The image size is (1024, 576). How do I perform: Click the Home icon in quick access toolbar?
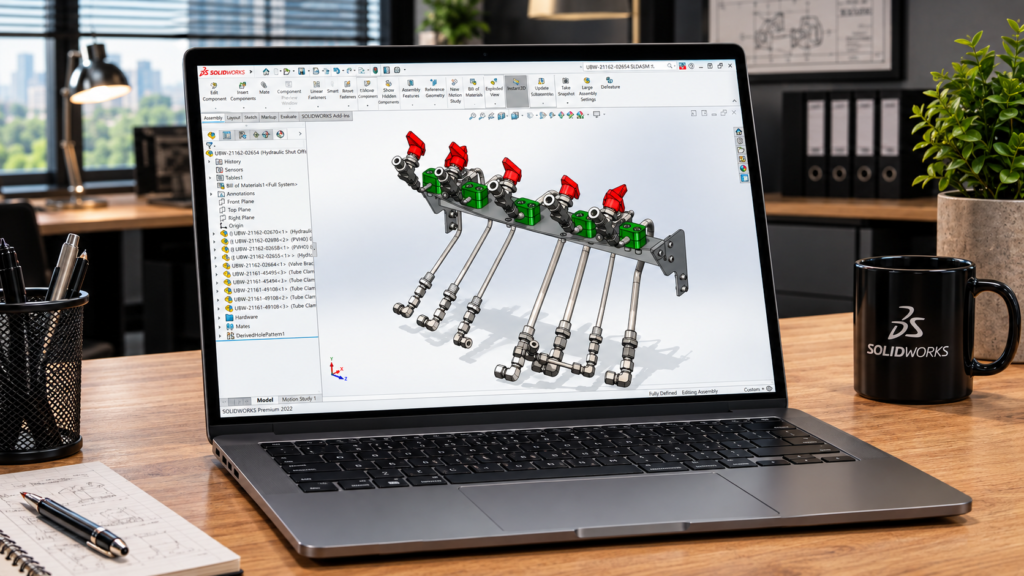click(x=266, y=71)
